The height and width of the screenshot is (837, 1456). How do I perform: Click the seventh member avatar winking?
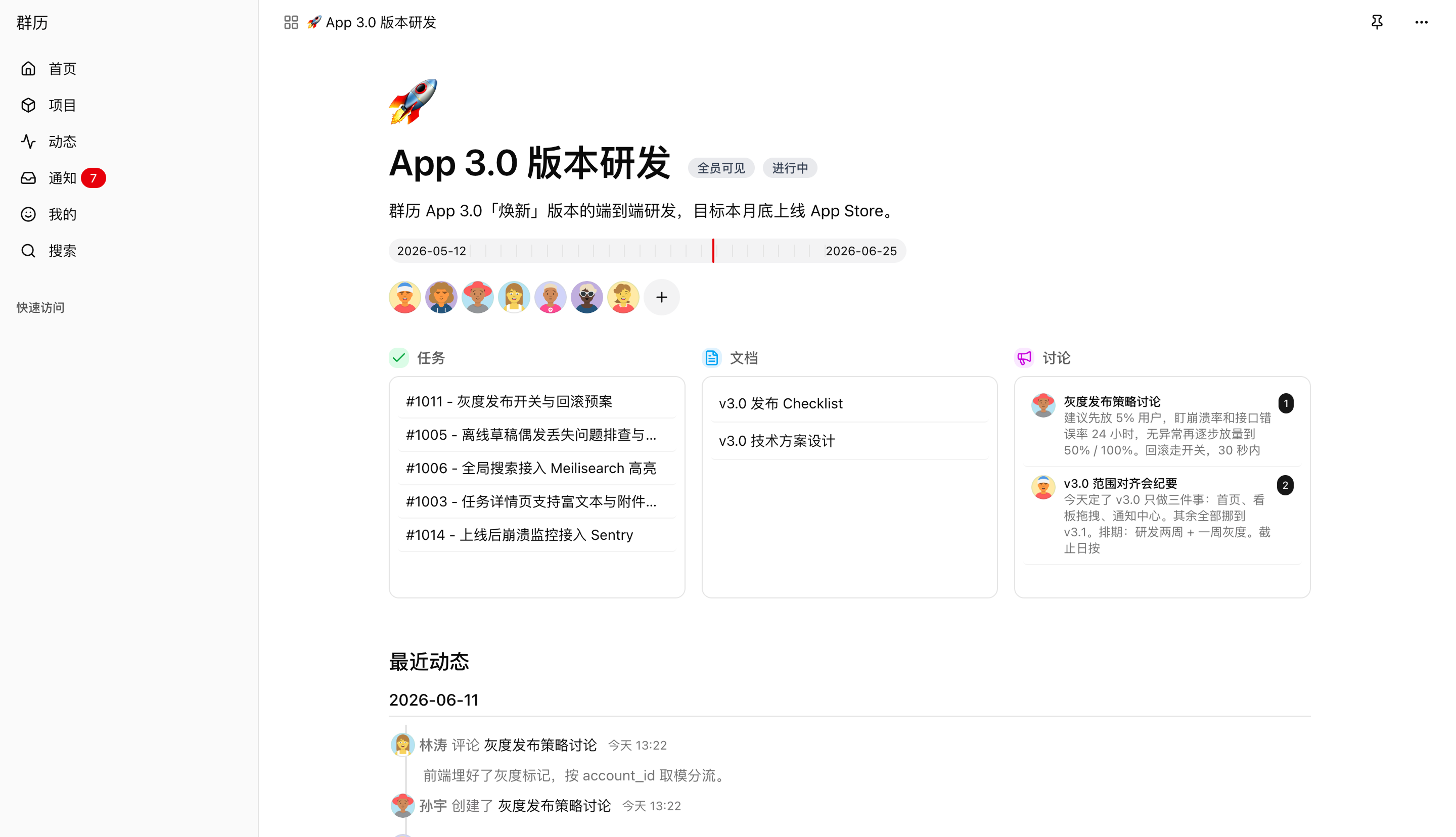point(623,297)
